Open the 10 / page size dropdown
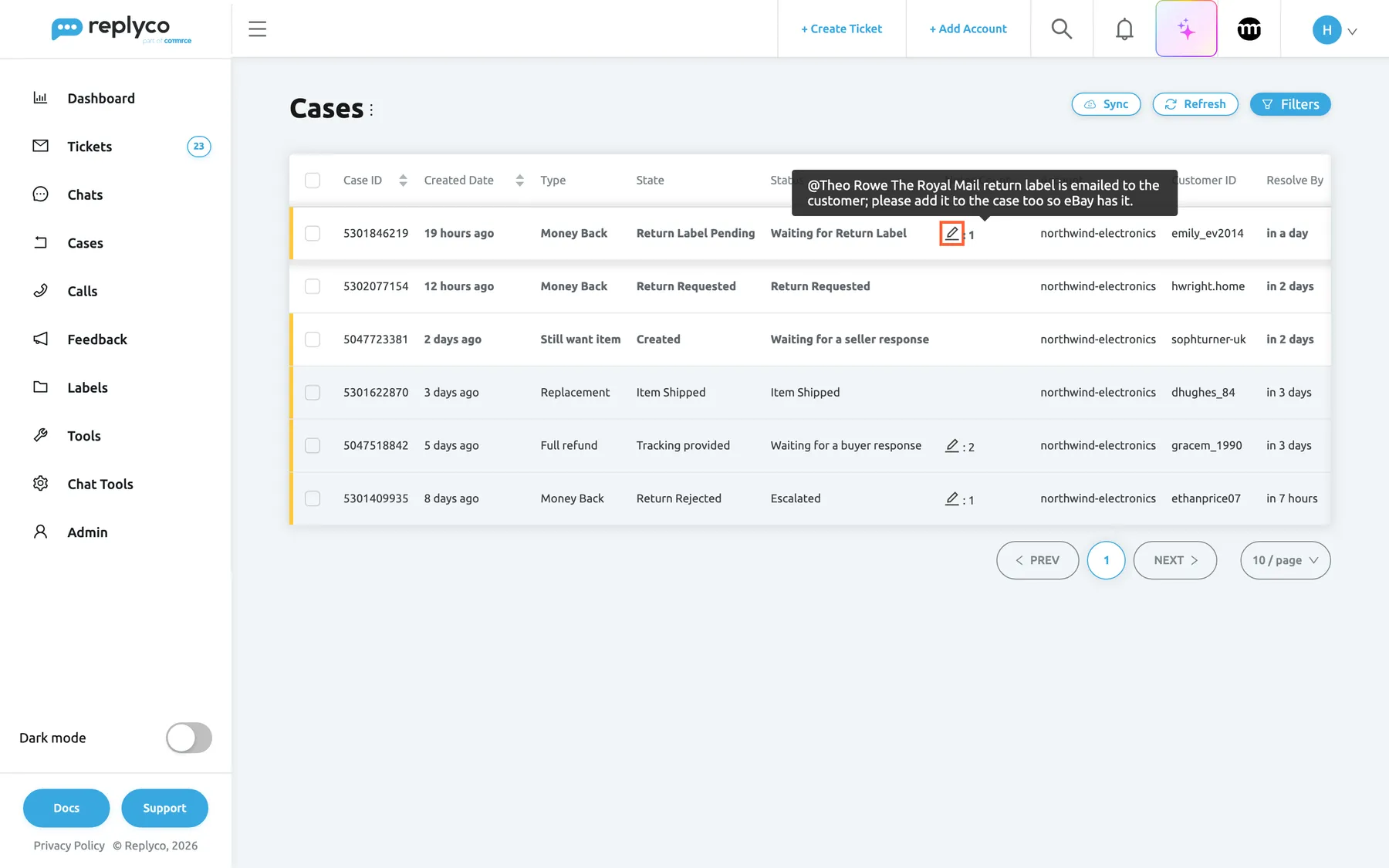The width and height of the screenshot is (1389, 868). click(1285, 560)
